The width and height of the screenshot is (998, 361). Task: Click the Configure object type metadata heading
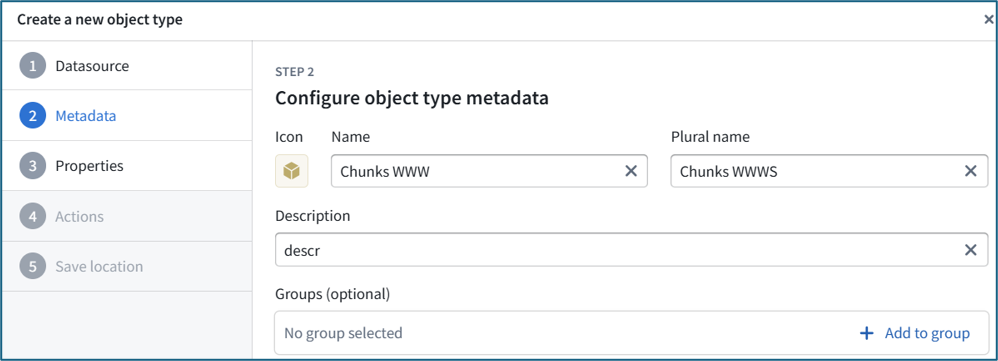pos(412,99)
